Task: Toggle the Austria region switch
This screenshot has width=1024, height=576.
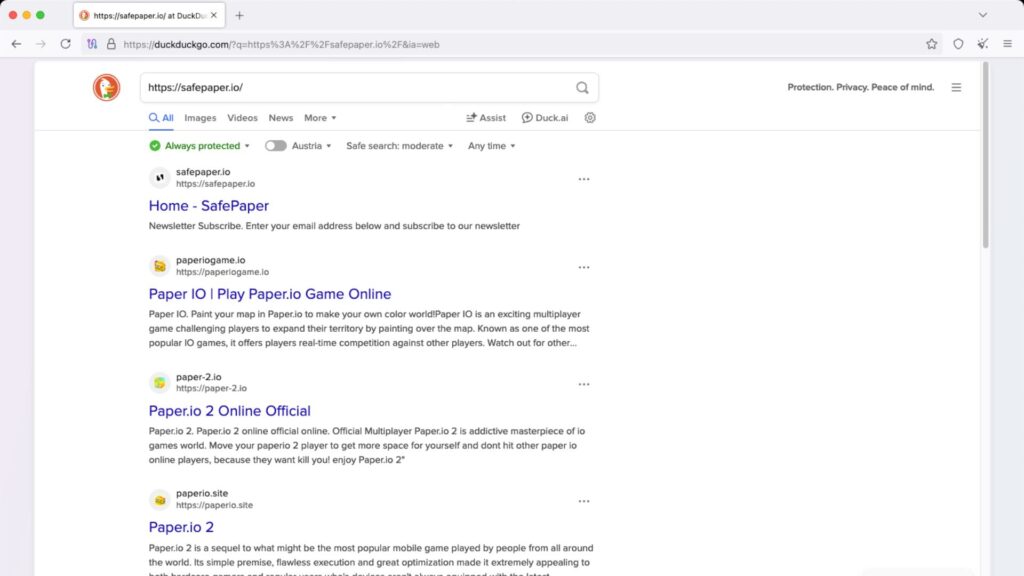Action: (276, 146)
